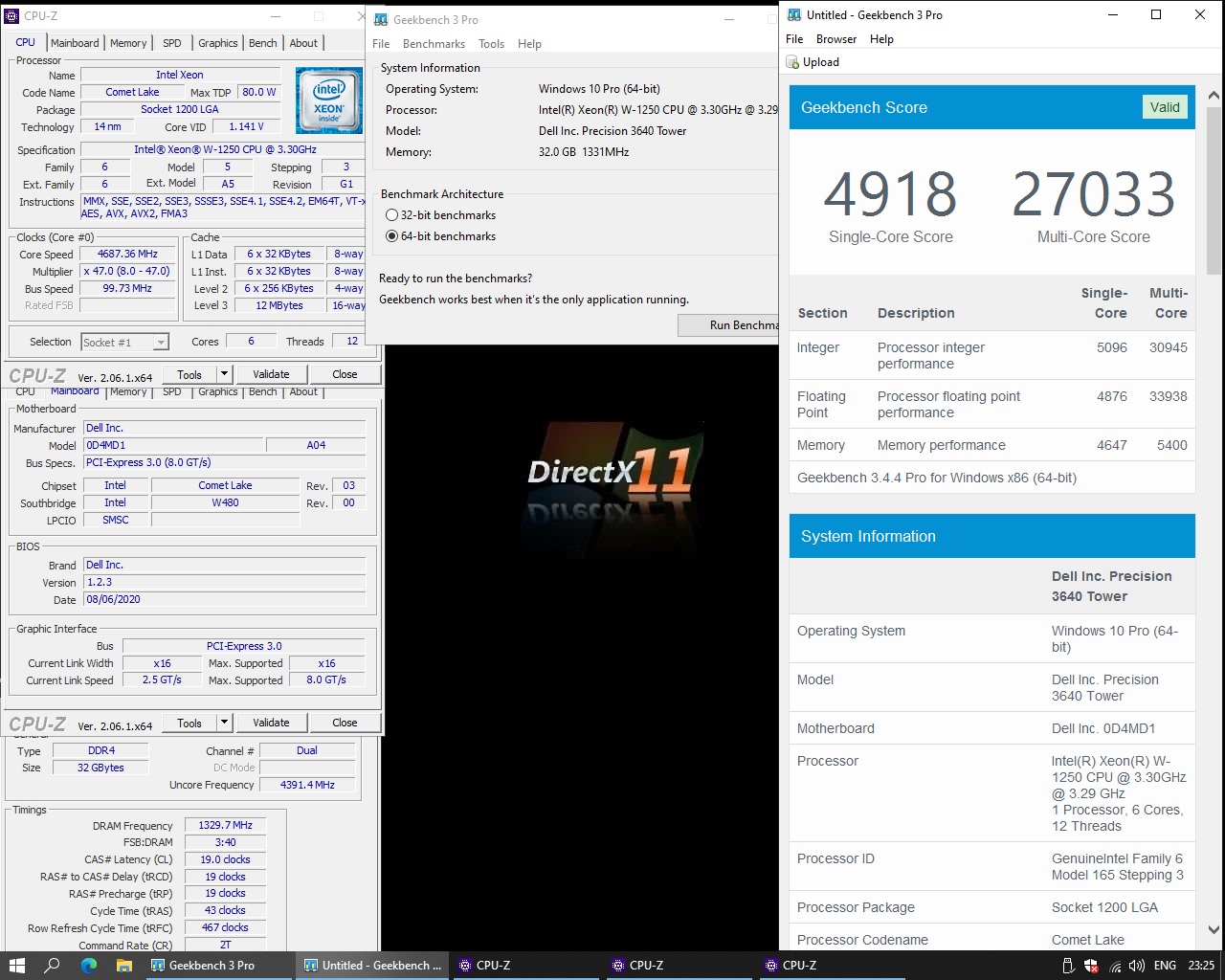The height and width of the screenshot is (980, 1225).
Task: Open the Benchmarks menu in Geekbench 3 Pro
Action: [x=434, y=44]
